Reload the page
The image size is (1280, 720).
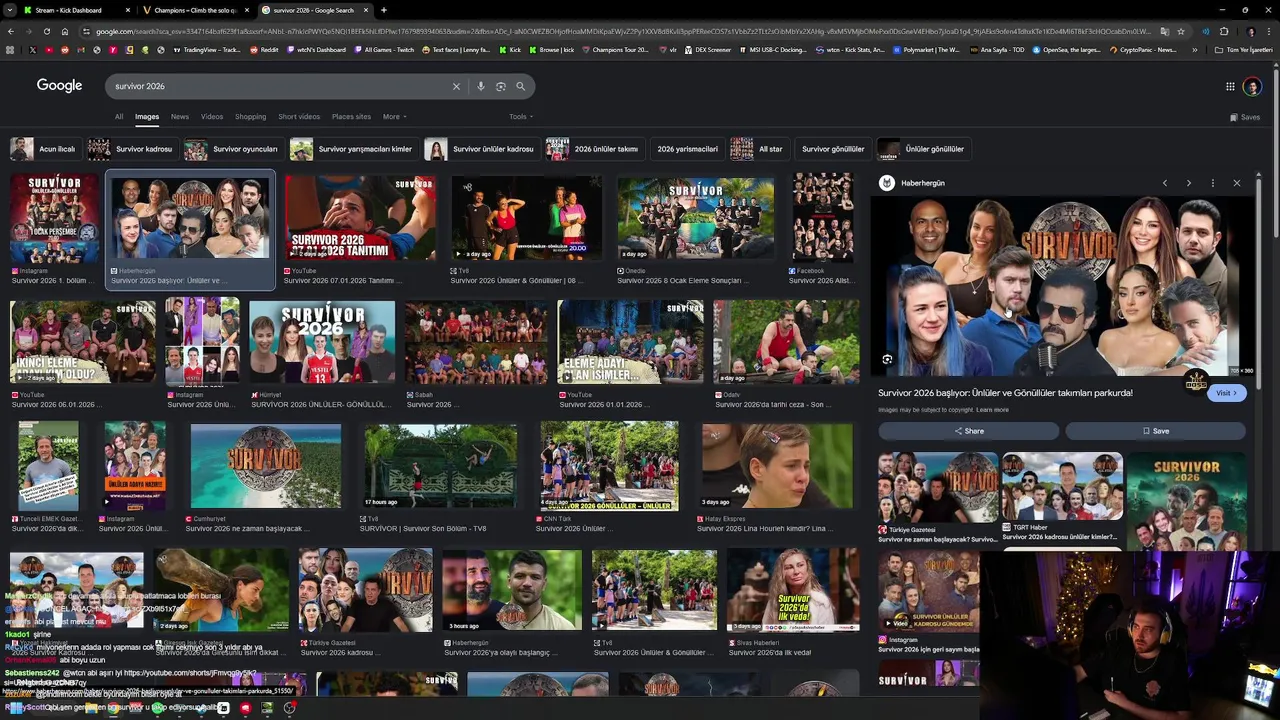[45, 31]
